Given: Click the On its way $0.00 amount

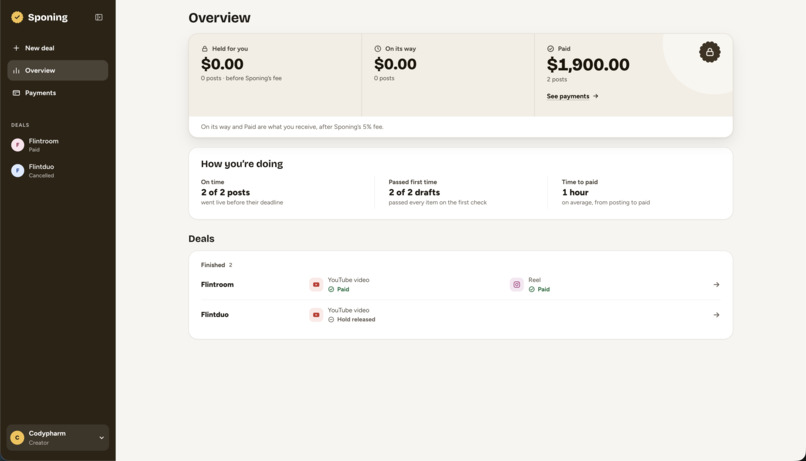Looking at the screenshot, I should coord(395,64).
